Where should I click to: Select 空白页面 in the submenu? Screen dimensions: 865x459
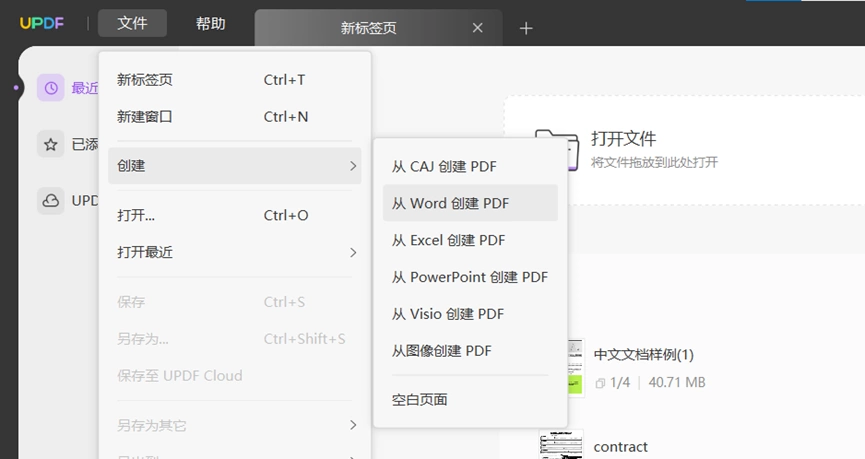pyautogui.click(x=470, y=399)
